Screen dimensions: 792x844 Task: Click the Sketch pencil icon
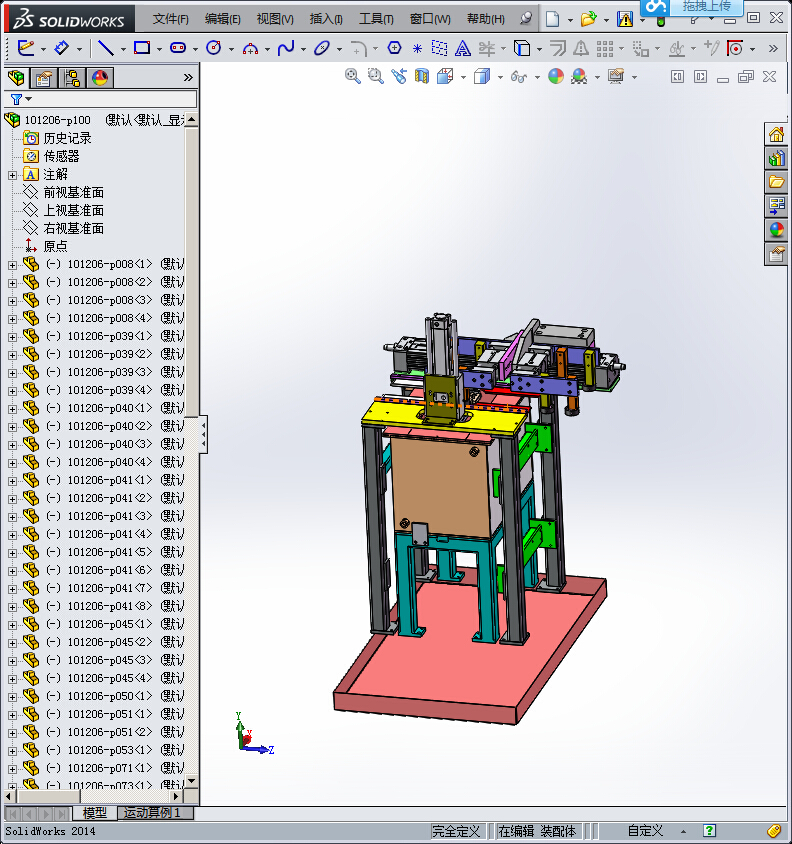(x=26, y=48)
